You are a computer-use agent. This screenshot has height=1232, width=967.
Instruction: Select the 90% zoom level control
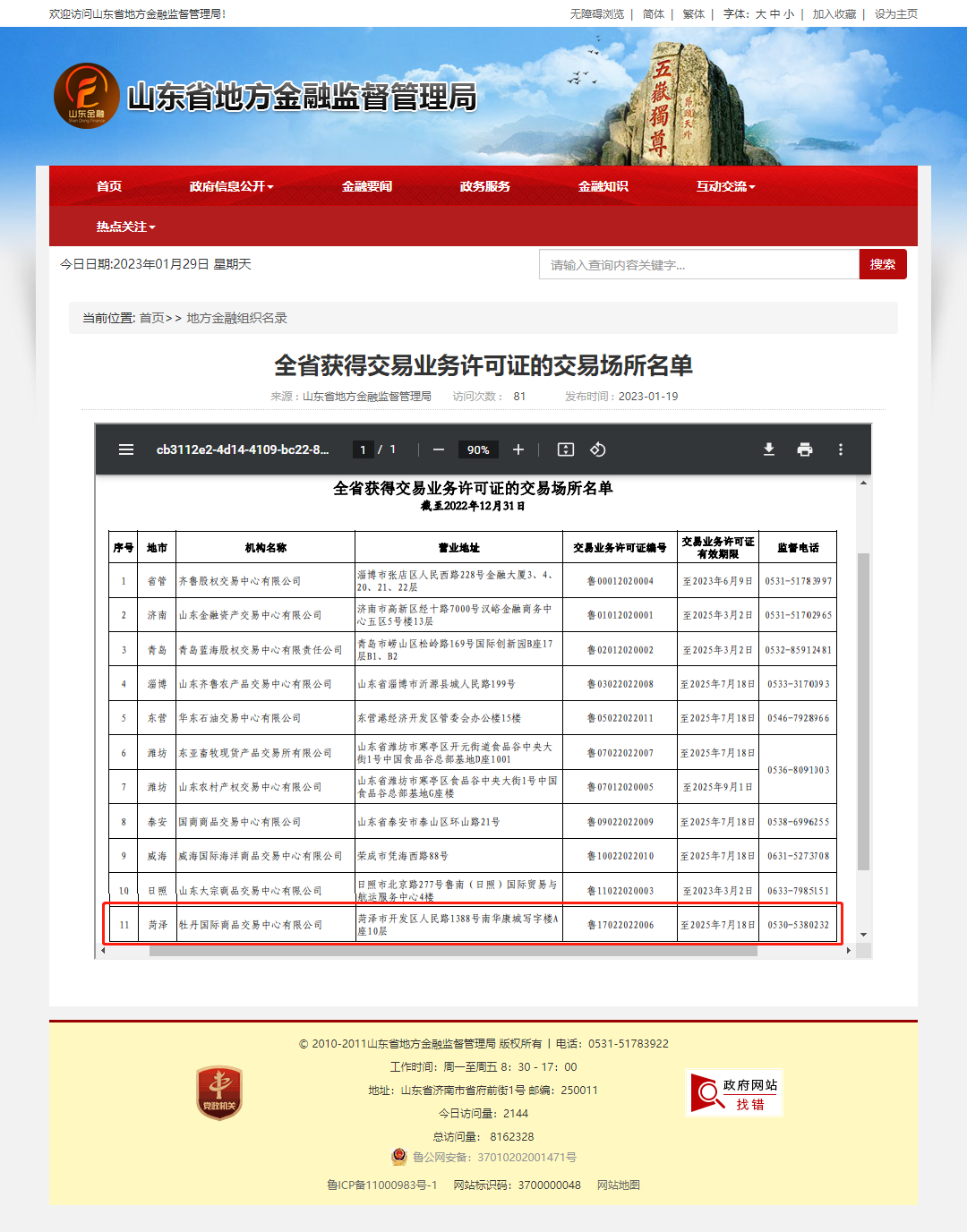coord(478,449)
